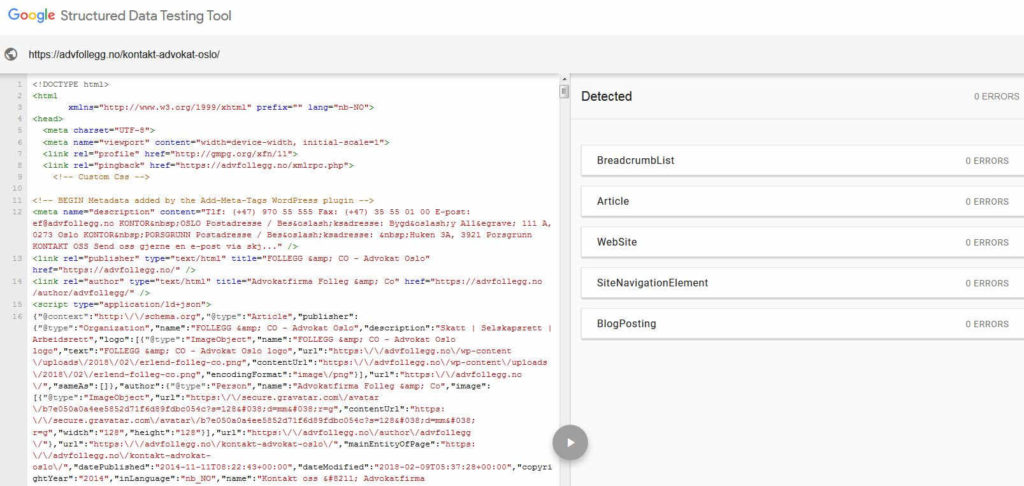Image resolution: width=1024 pixels, height=486 pixels.
Task: Click the globe icon beside the URL
Action: tap(11, 54)
